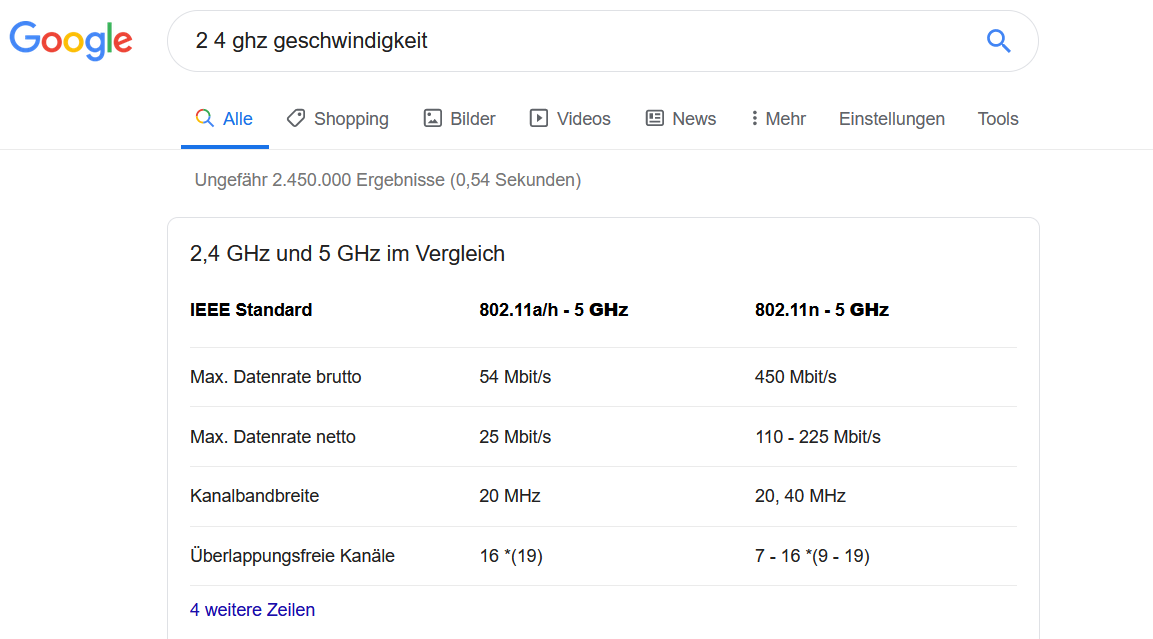Click the 802.11n - 5 GHz column header
Image resolution: width=1153 pixels, height=639 pixels.
click(821, 309)
